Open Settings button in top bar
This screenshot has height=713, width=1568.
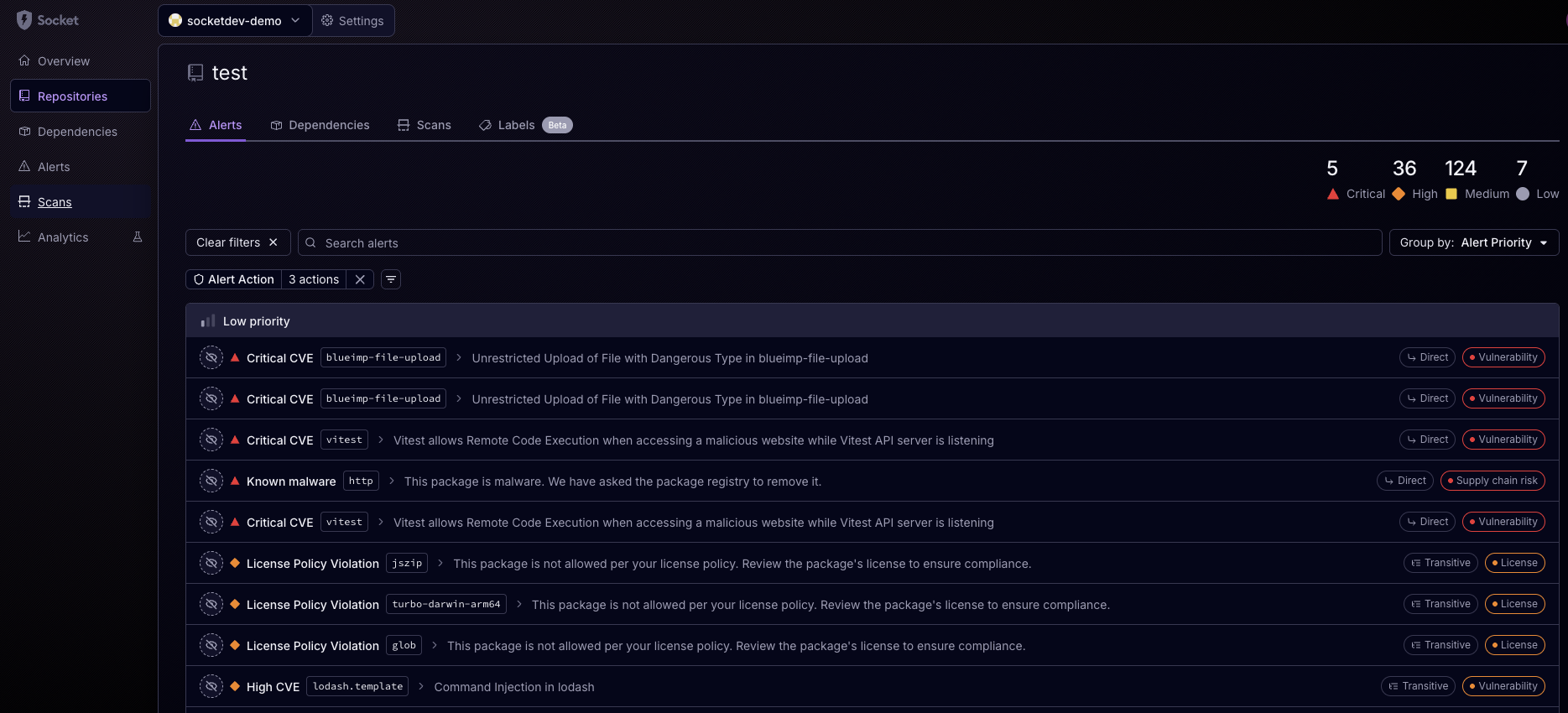click(353, 21)
